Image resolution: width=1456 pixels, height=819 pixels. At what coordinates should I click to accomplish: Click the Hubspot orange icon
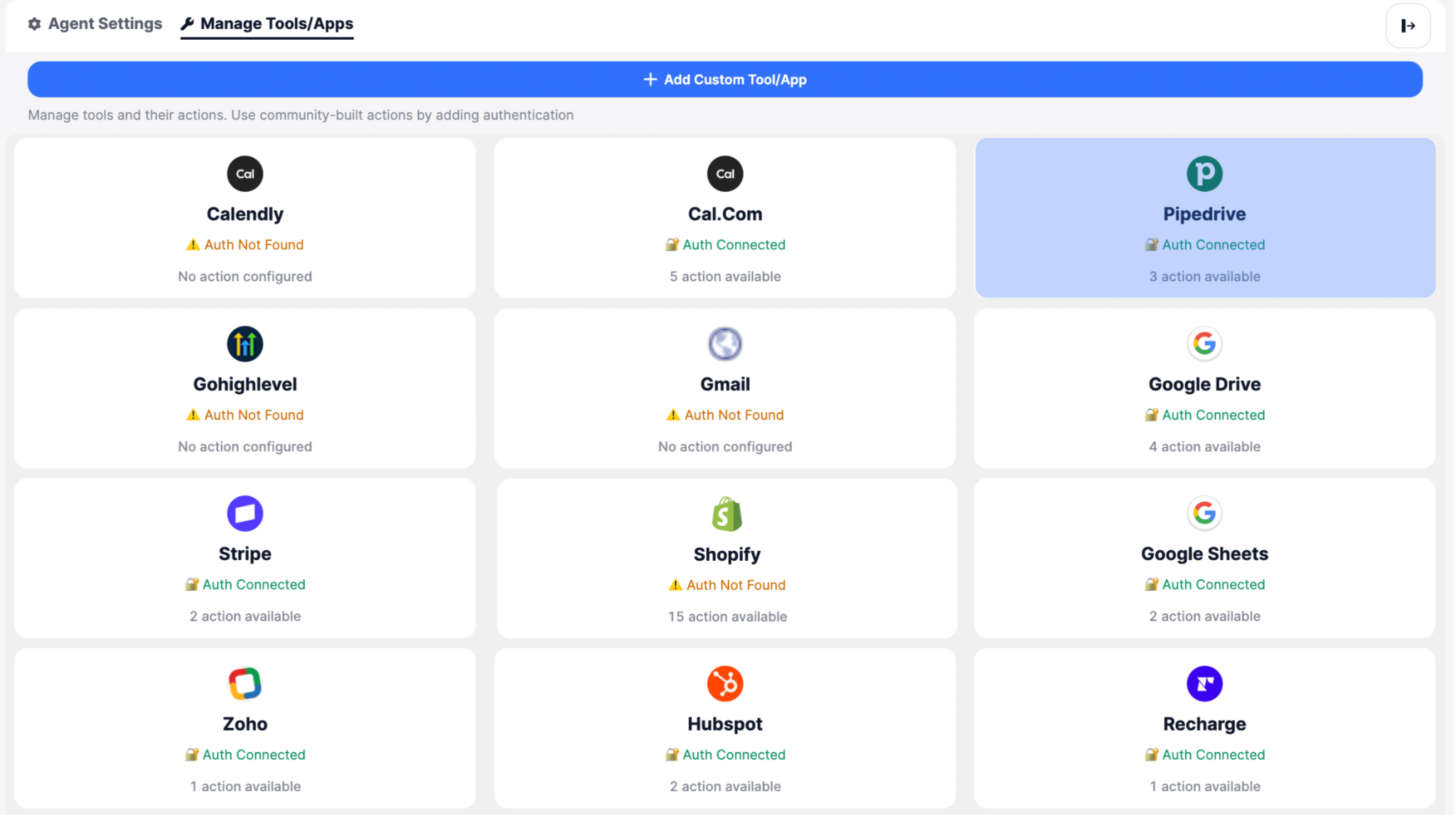[724, 684]
